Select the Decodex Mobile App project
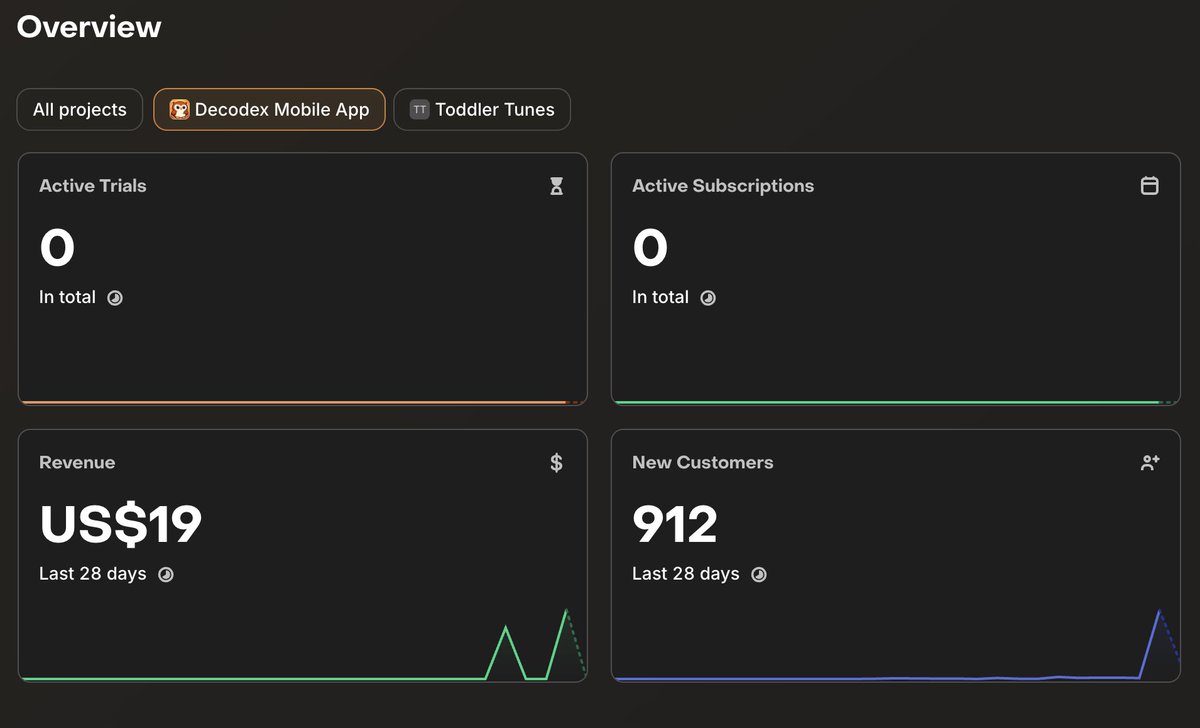1200x728 pixels. pyautogui.click(x=269, y=110)
